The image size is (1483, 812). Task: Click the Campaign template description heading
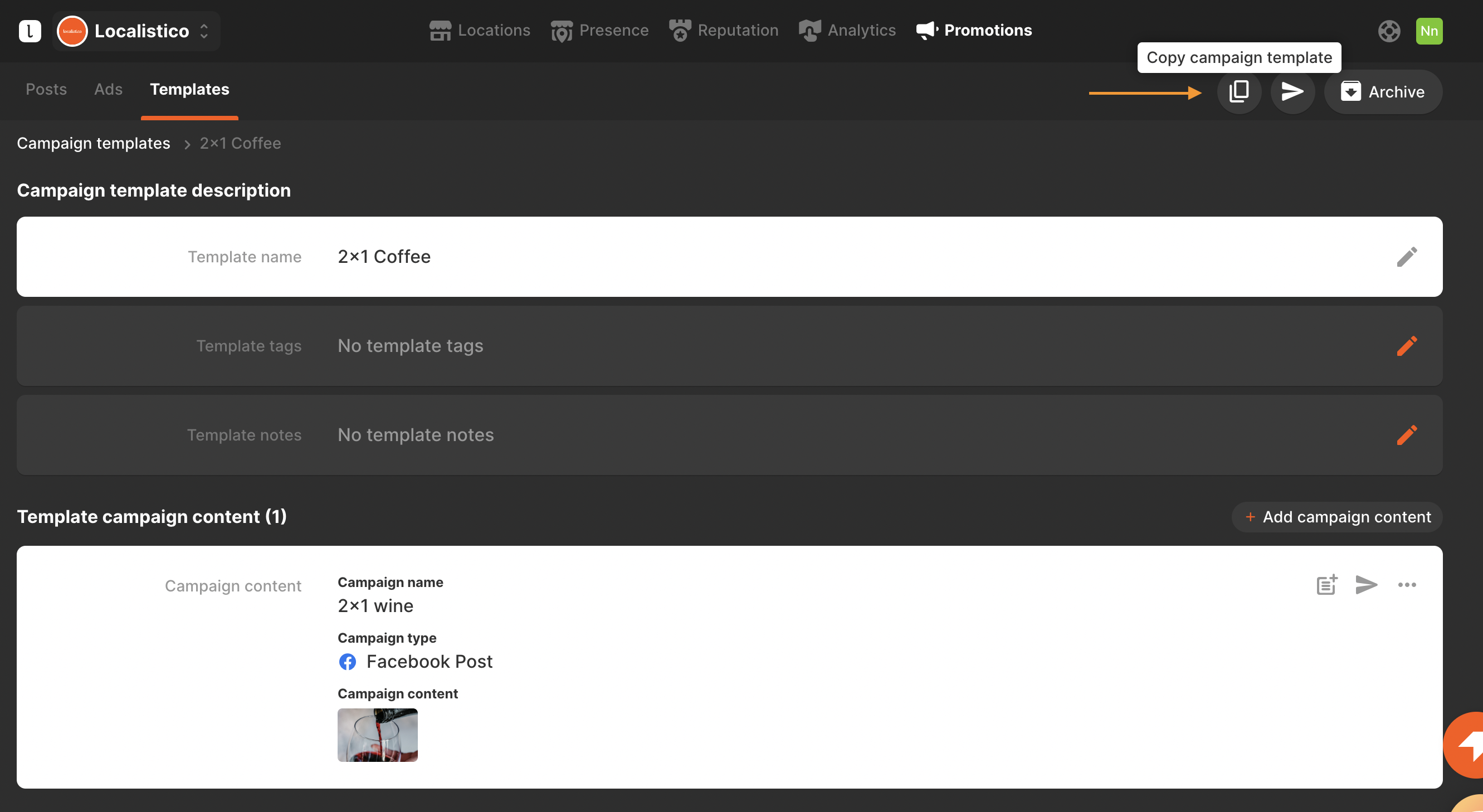[154, 190]
